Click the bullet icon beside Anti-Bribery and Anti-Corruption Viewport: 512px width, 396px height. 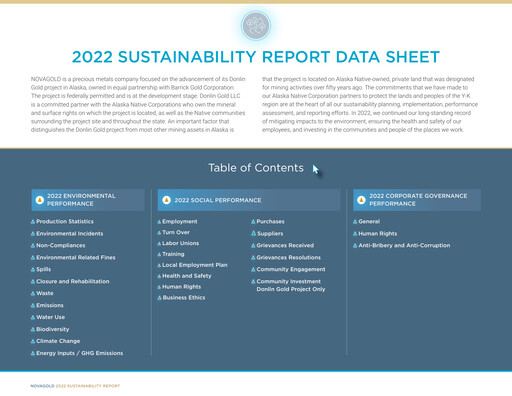point(355,246)
